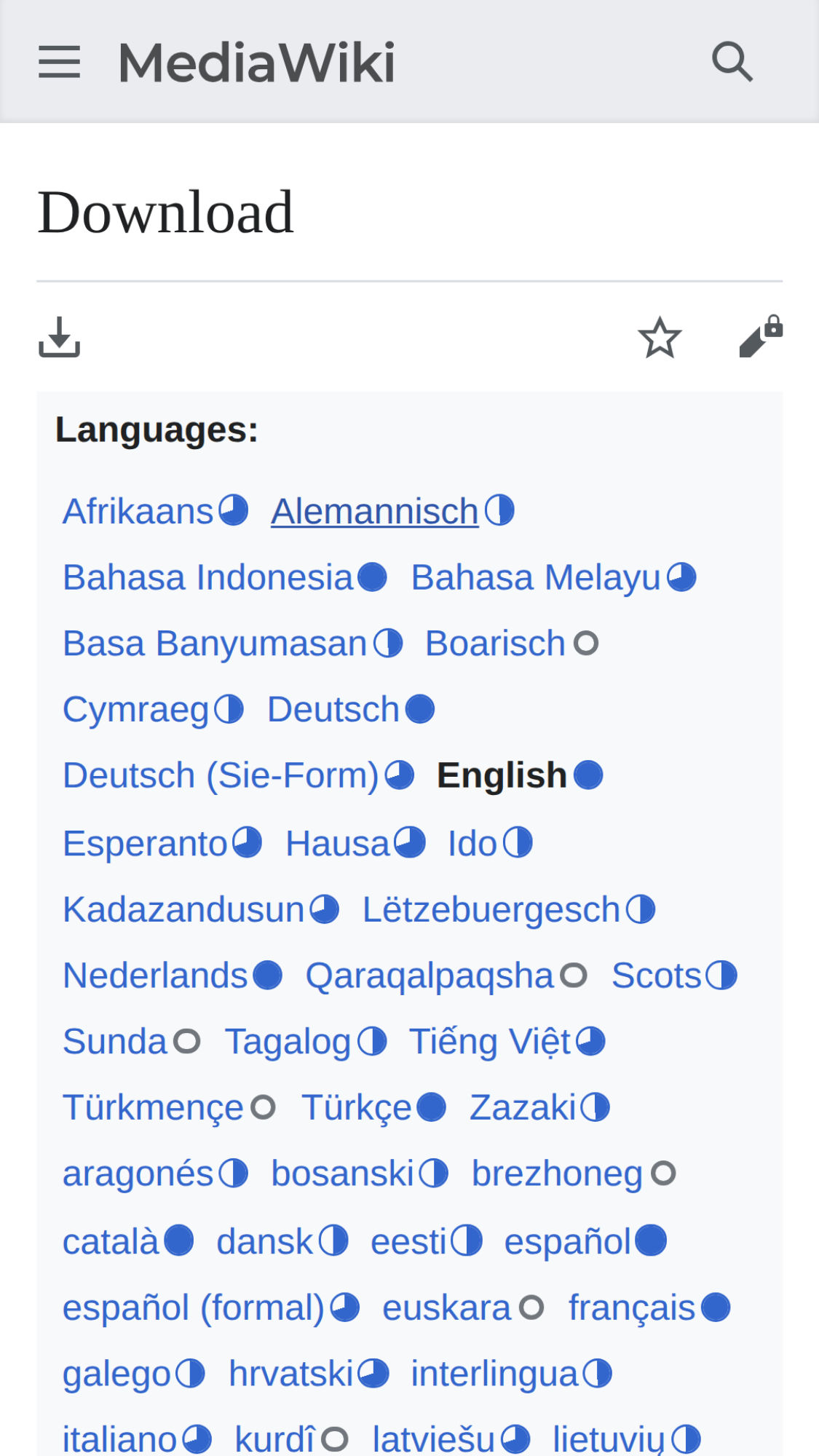Screen dimensions: 819x1456
Task: Select the interlingua language link
Action: 494,1374
